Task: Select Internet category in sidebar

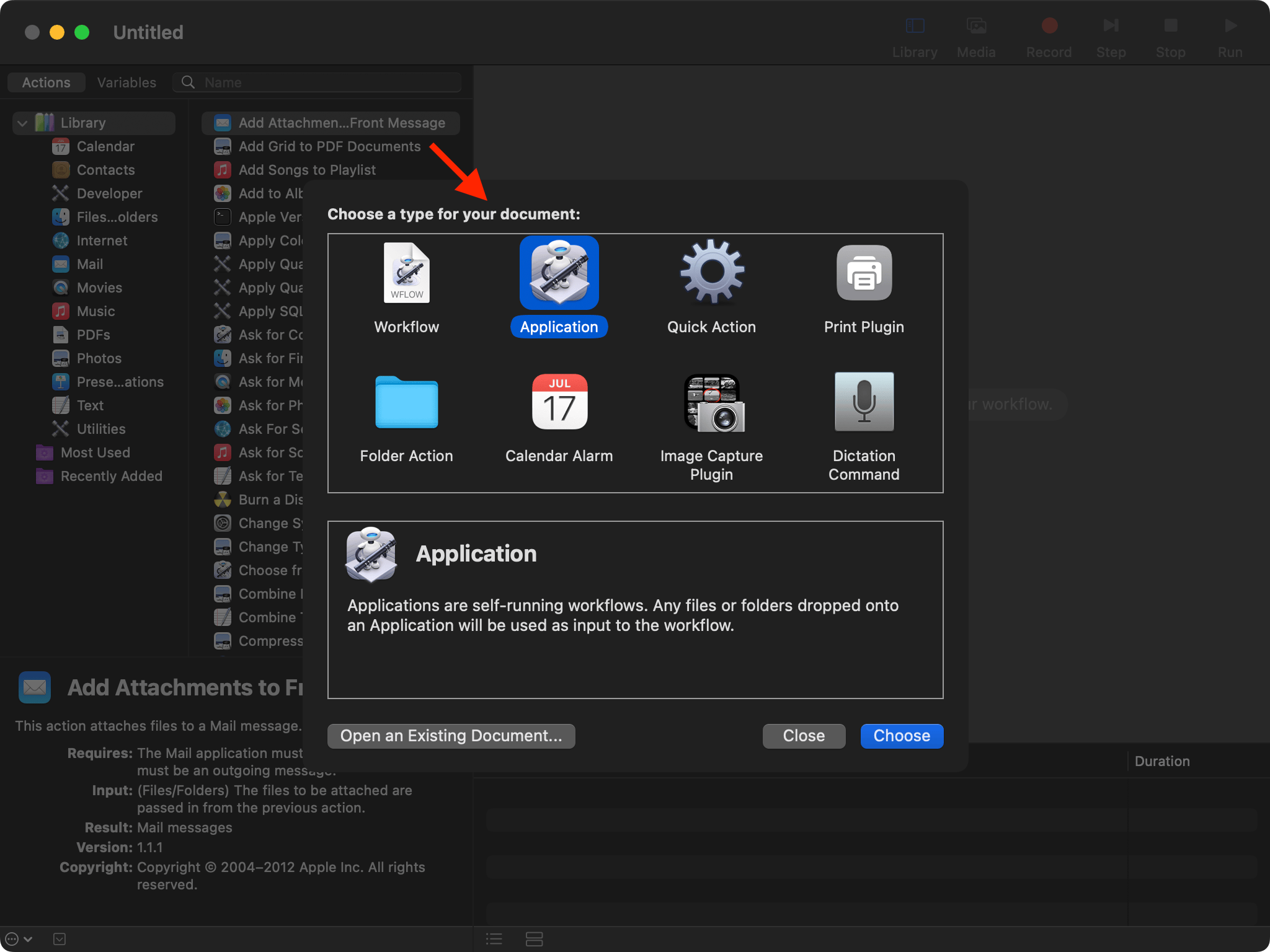Action: coord(90,240)
